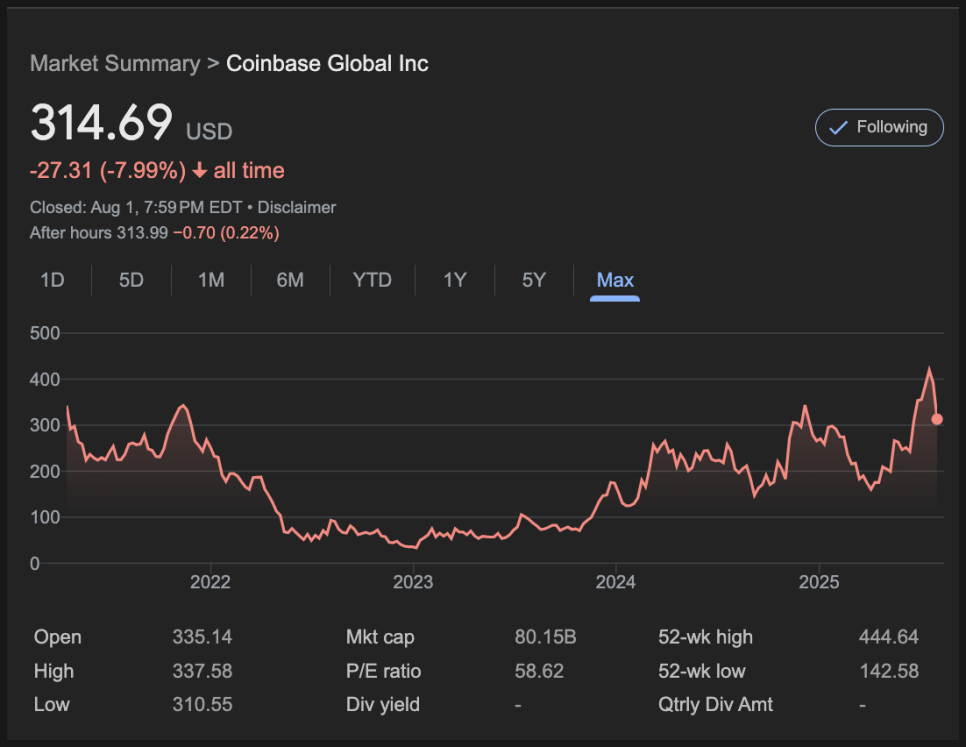Screen dimensions: 966x747
Task: Click the Open value 335.14
Action: [x=202, y=637]
